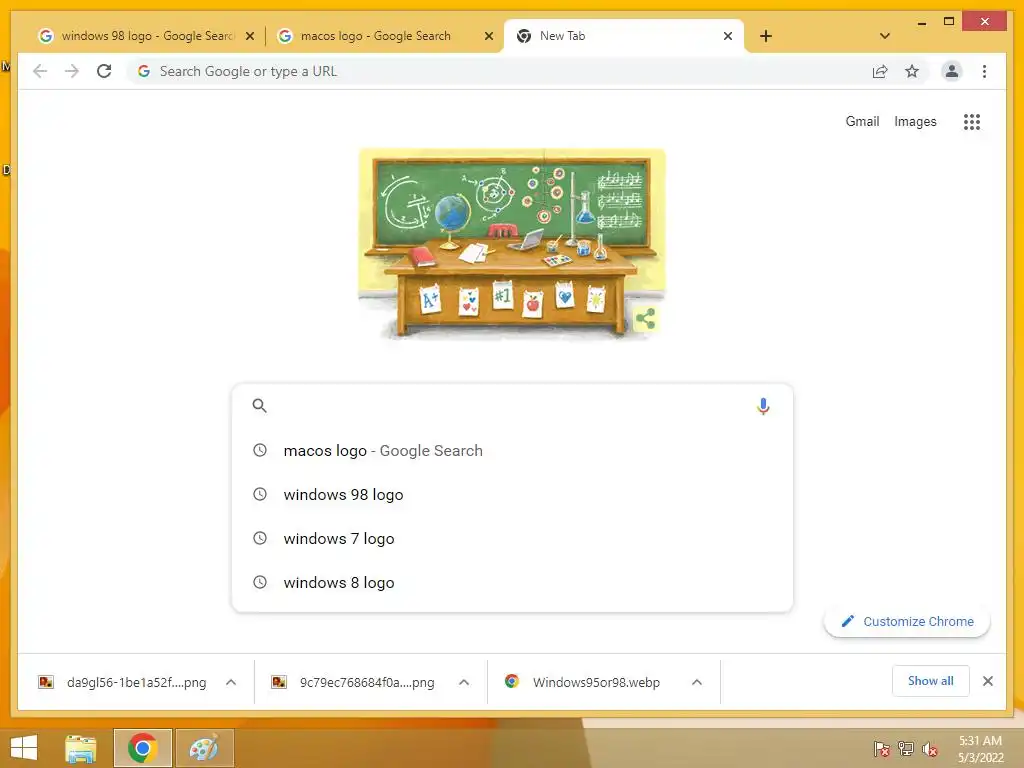Click the search magnifier icon in search box

259,406
